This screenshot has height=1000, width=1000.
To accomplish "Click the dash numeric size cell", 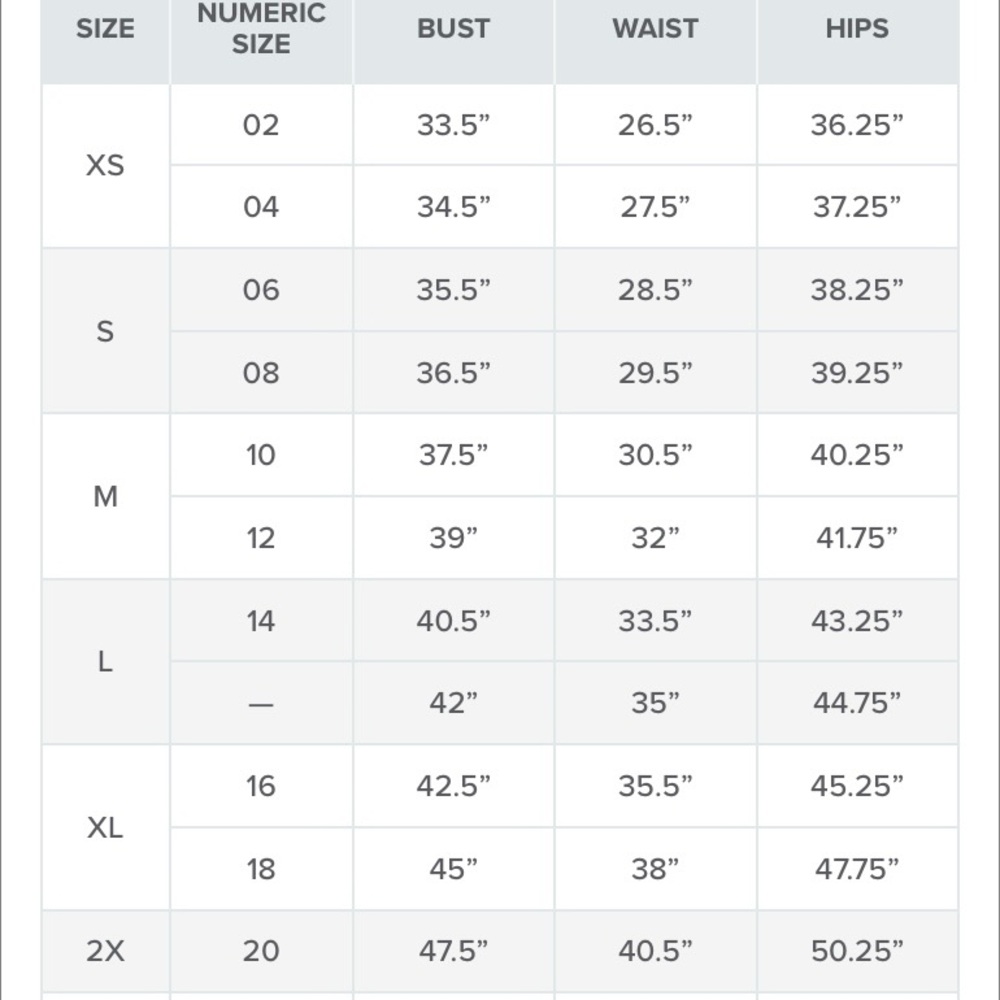I will coord(261,703).
